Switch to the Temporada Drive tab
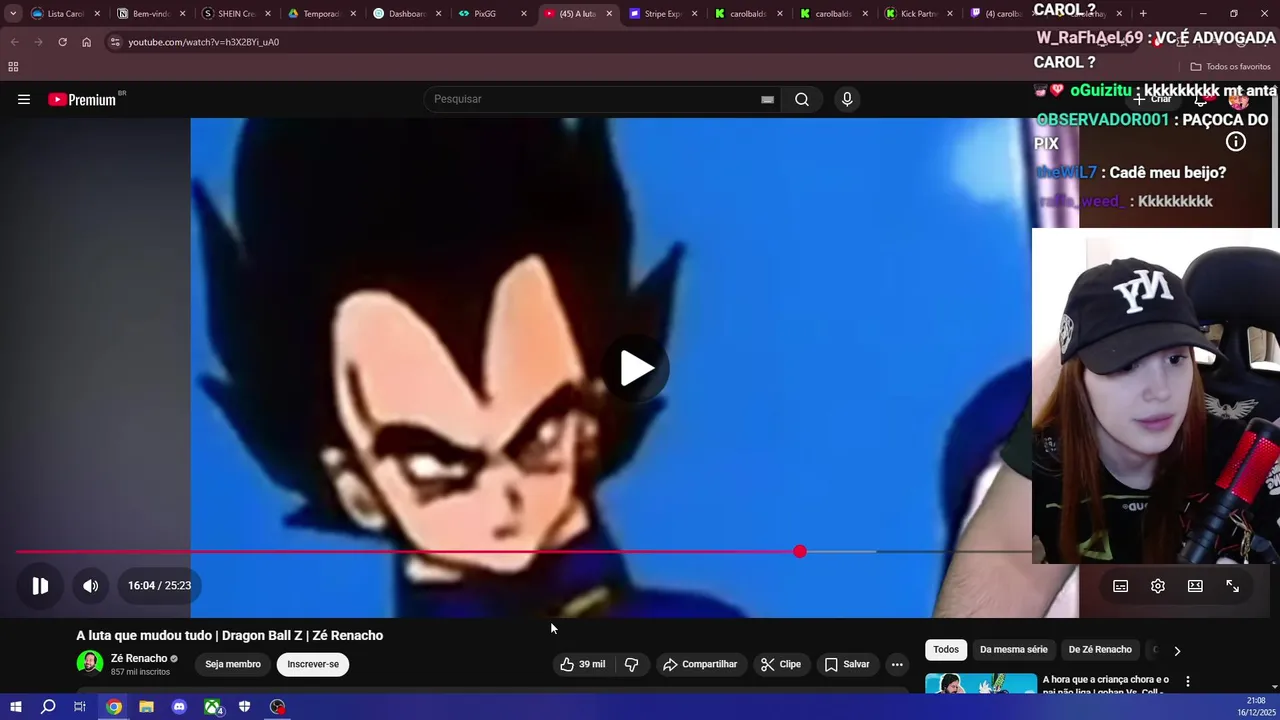The image size is (1280, 720). tap(320, 14)
